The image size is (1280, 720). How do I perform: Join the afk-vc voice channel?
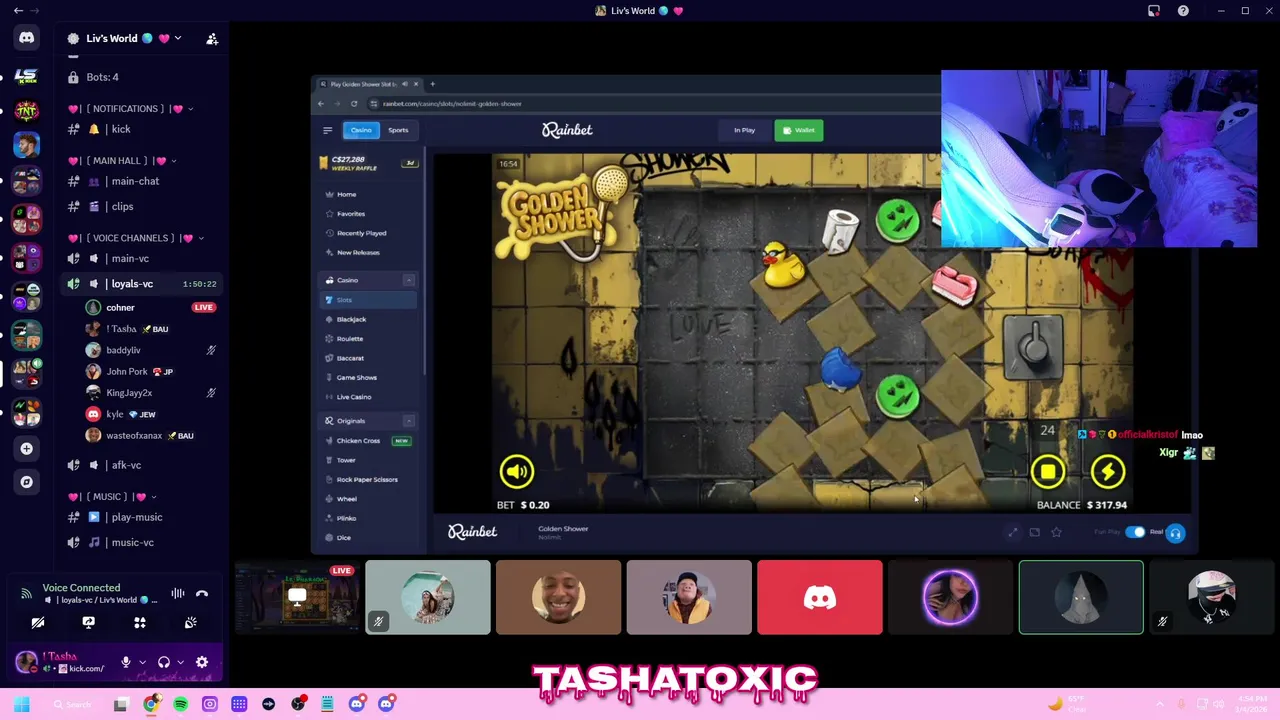[x=140, y=465]
